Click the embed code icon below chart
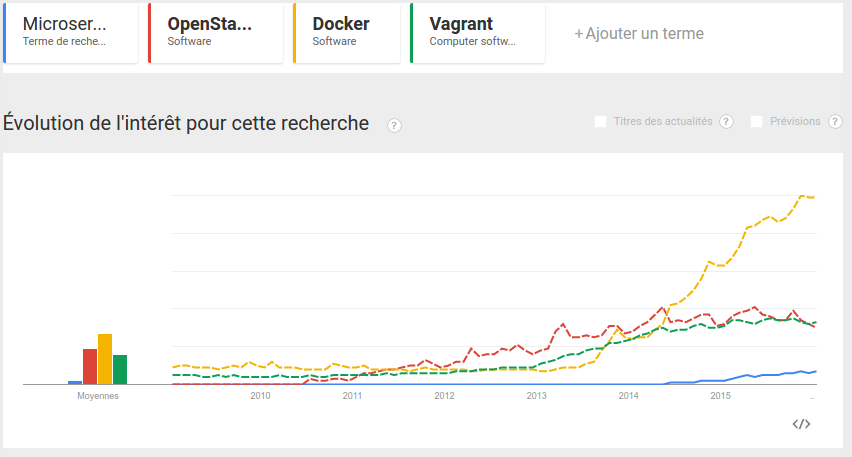This screenshot has height=457, width=852. click(801, 424)
